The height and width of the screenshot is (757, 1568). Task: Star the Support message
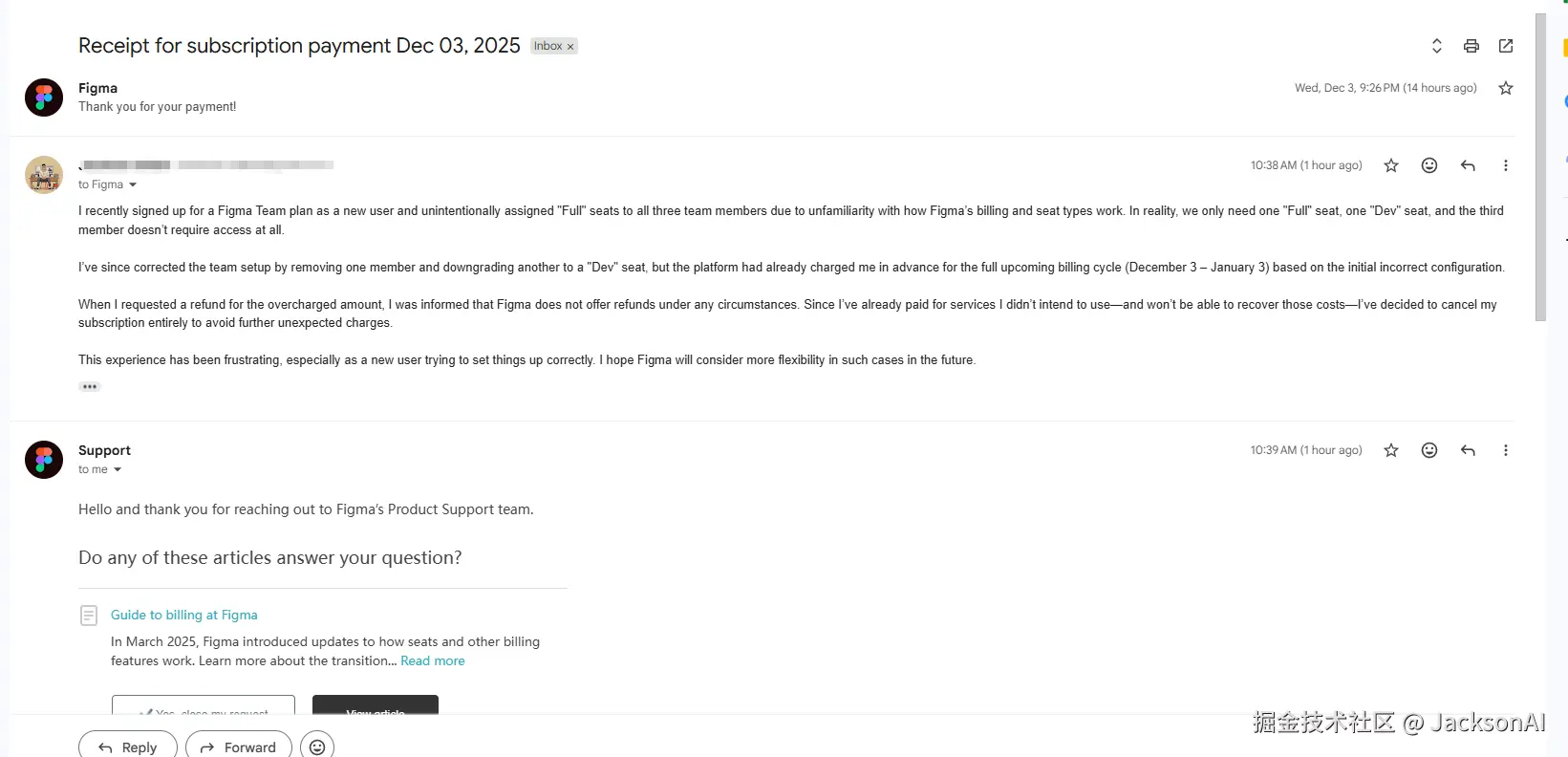[1391, 450]
